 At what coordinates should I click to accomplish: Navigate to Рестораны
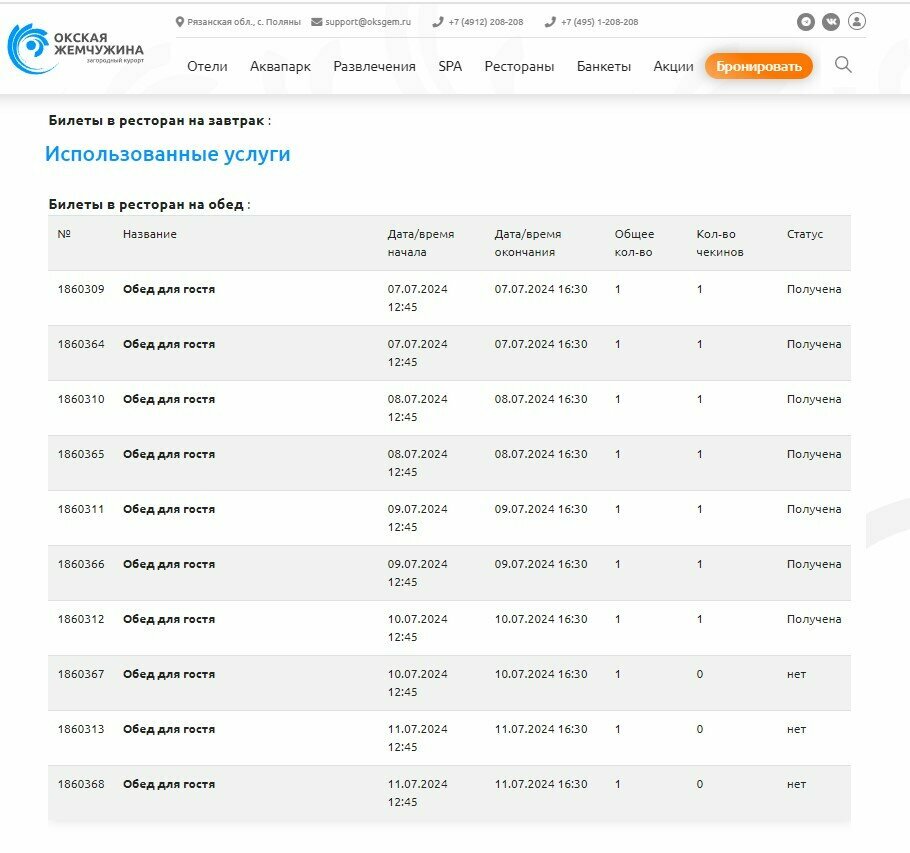(x=519, y=66)
